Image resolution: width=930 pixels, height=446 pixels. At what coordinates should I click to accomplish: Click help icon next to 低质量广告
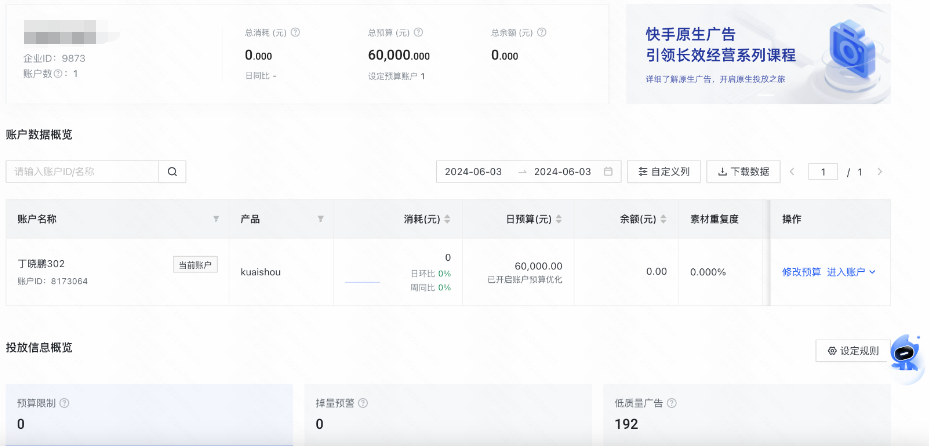(x=671, y=403)
